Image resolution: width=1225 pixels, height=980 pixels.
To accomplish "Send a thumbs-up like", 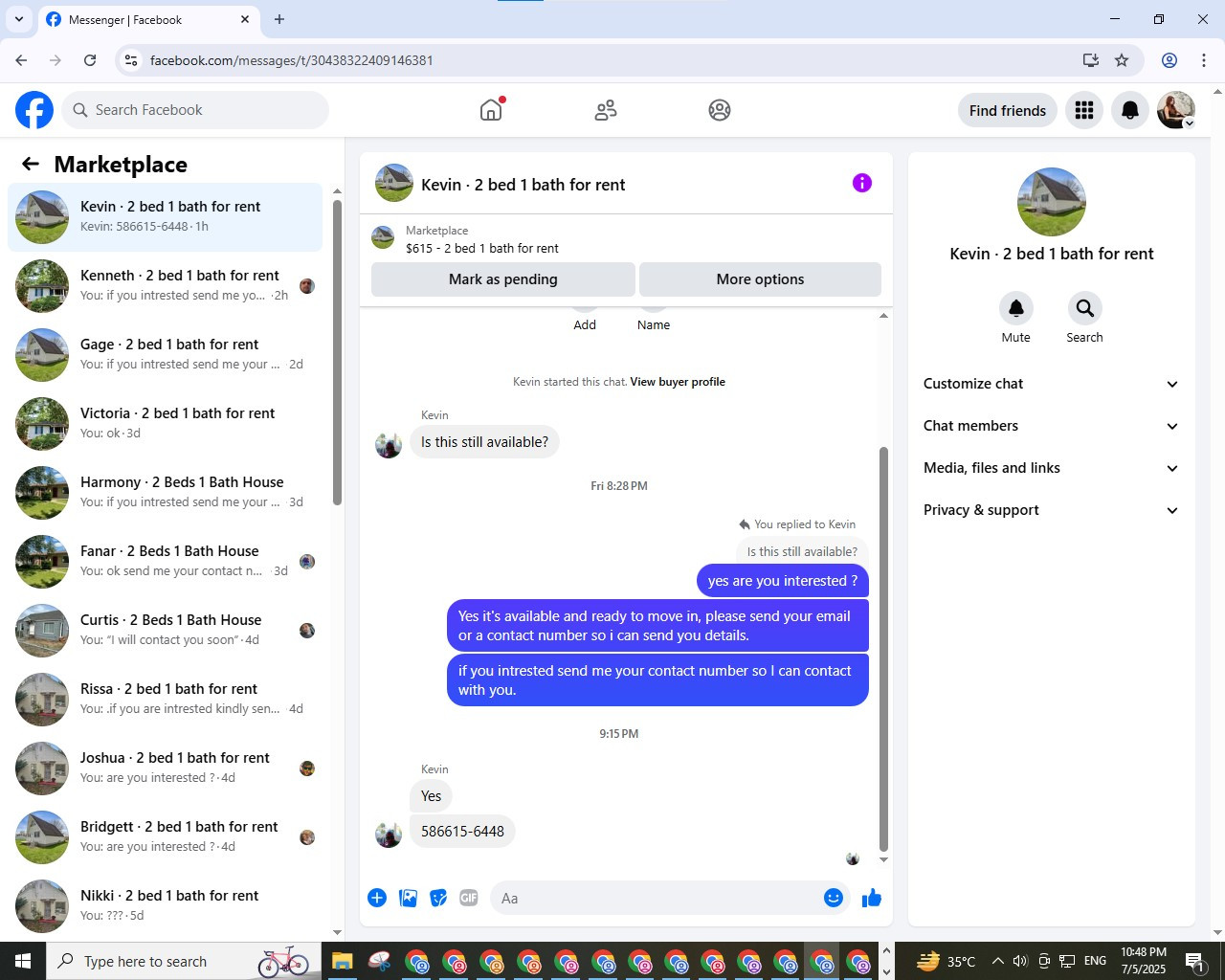I will pos(872,898).
